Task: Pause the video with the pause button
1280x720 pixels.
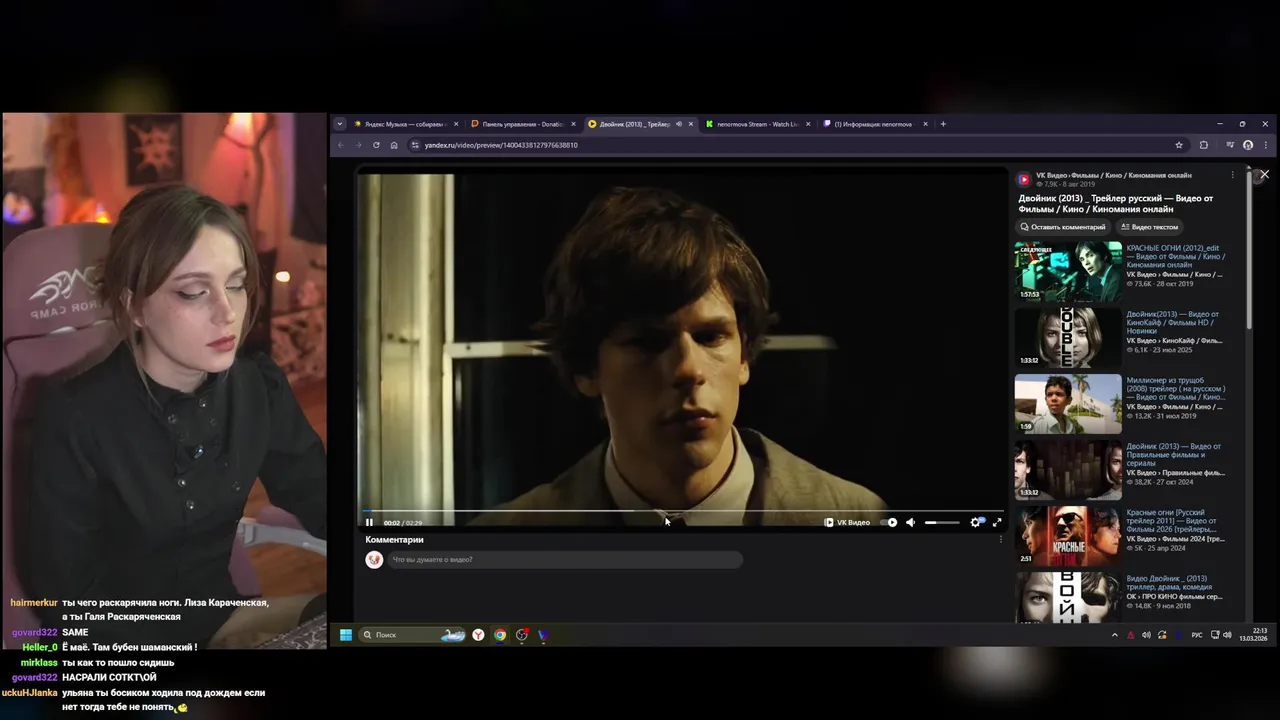Action: coord(369,522)
